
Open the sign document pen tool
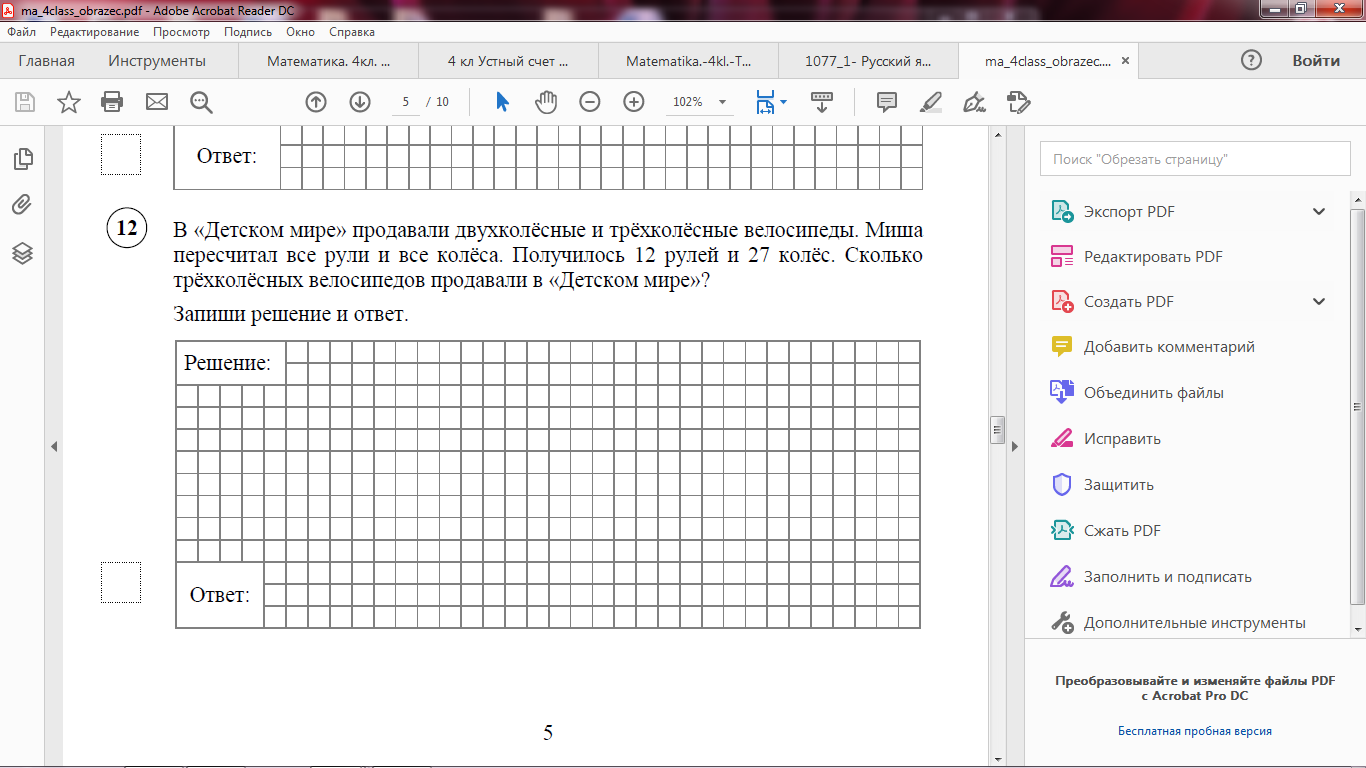[973, 101]
